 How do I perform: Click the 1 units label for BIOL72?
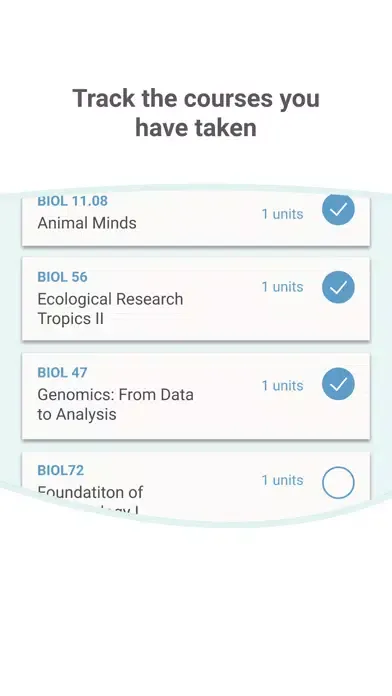282,480
